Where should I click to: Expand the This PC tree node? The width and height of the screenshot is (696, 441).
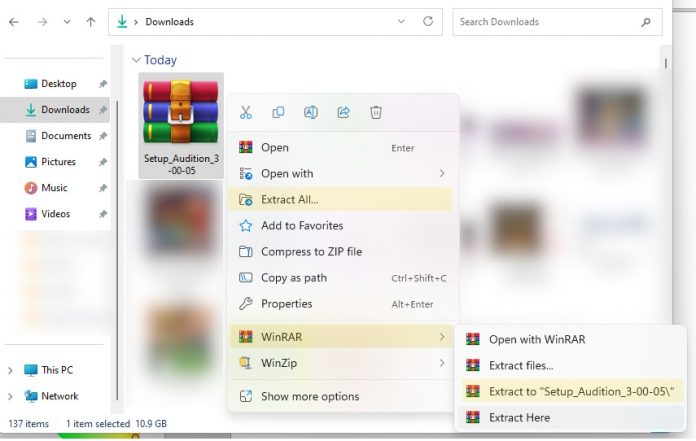[x=11, y=370]
